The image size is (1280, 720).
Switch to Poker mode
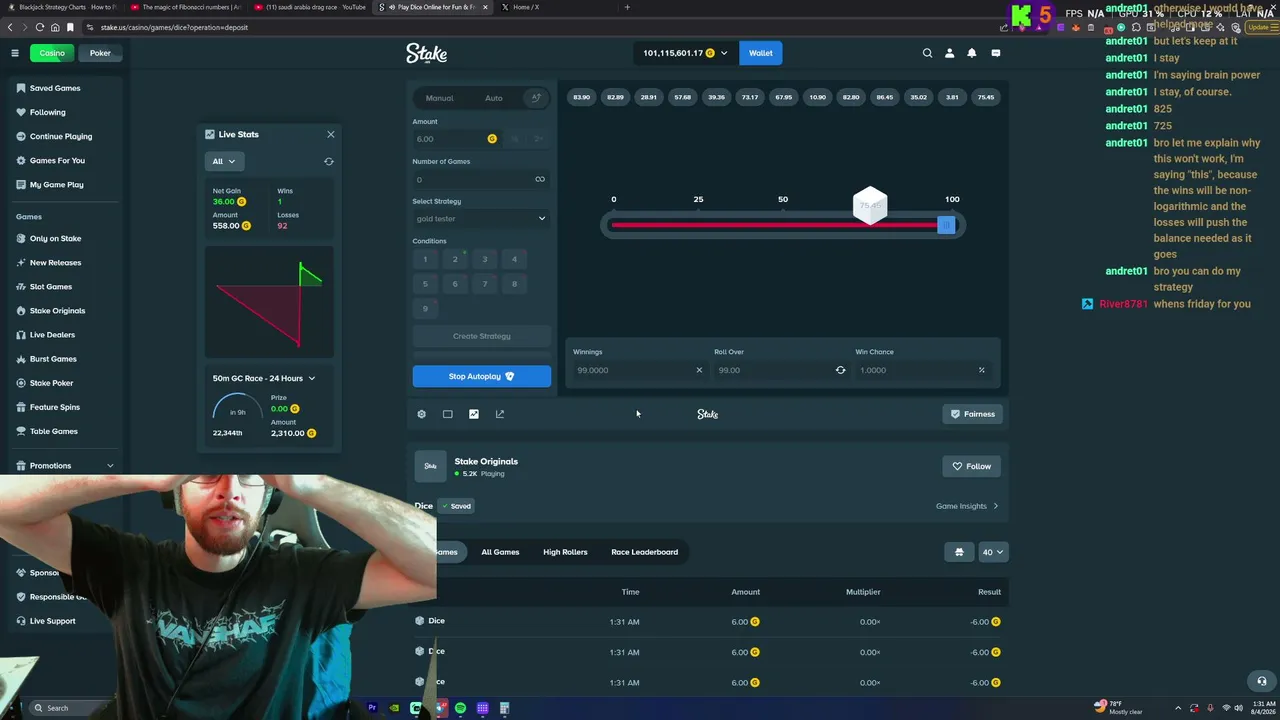[x=100, y=53]
